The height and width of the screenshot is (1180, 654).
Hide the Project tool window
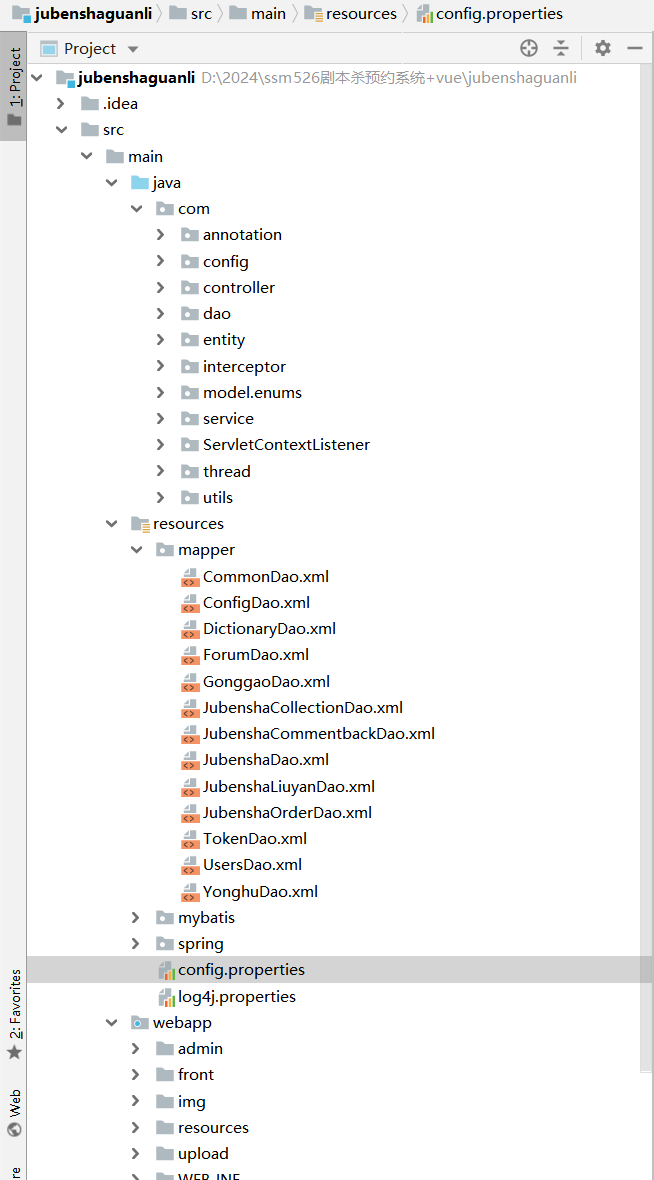click(634, 48)
